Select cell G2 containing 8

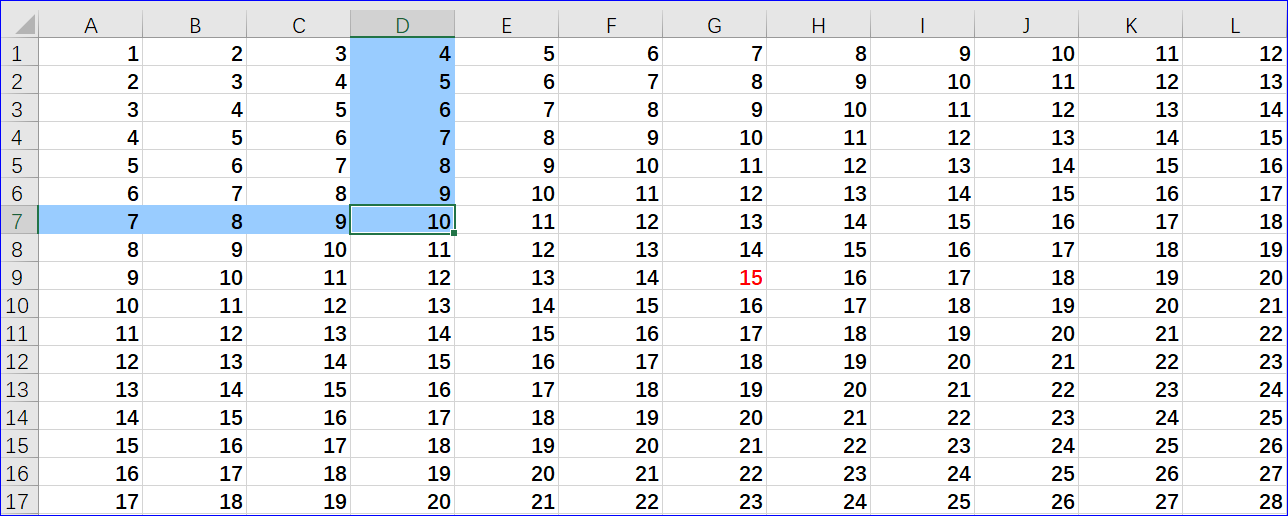(715, 81)
